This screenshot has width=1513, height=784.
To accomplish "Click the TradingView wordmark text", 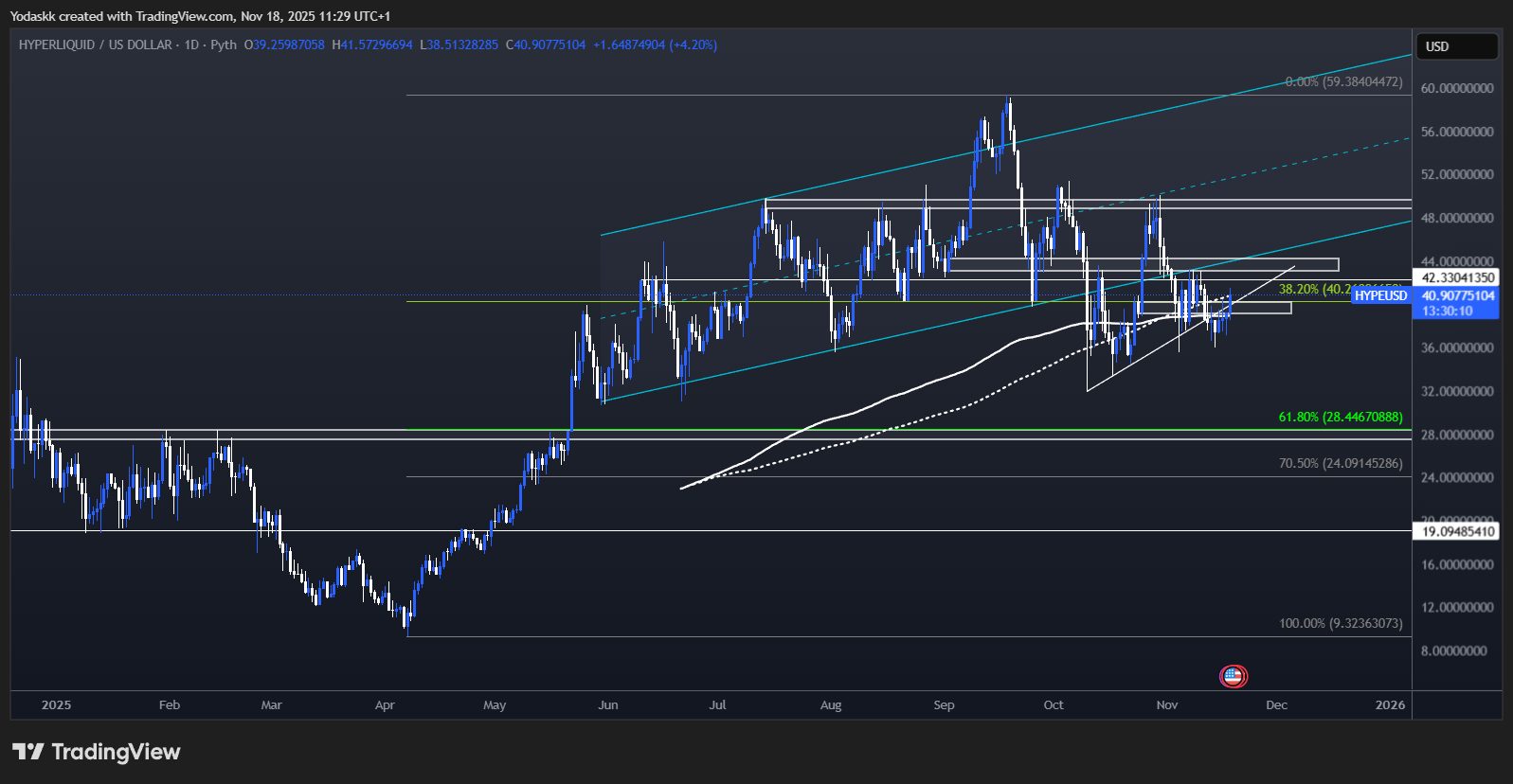I will tap(116, 752).
